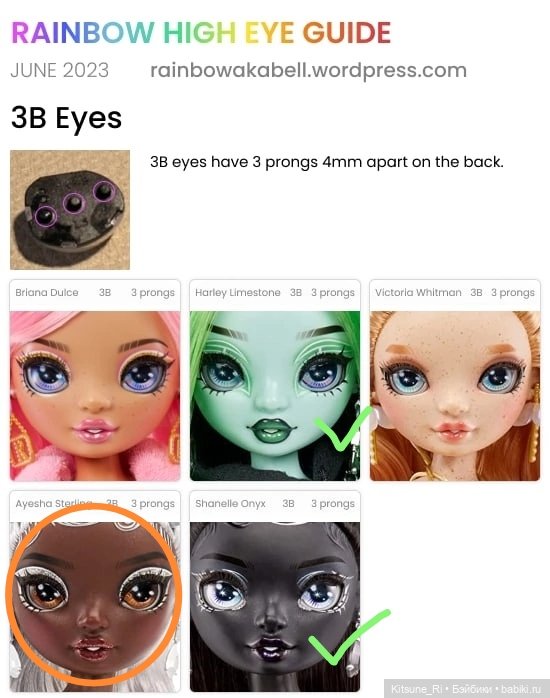
Task: Open the 3B eye prongs reference photo
Action: tap(70, 210)
